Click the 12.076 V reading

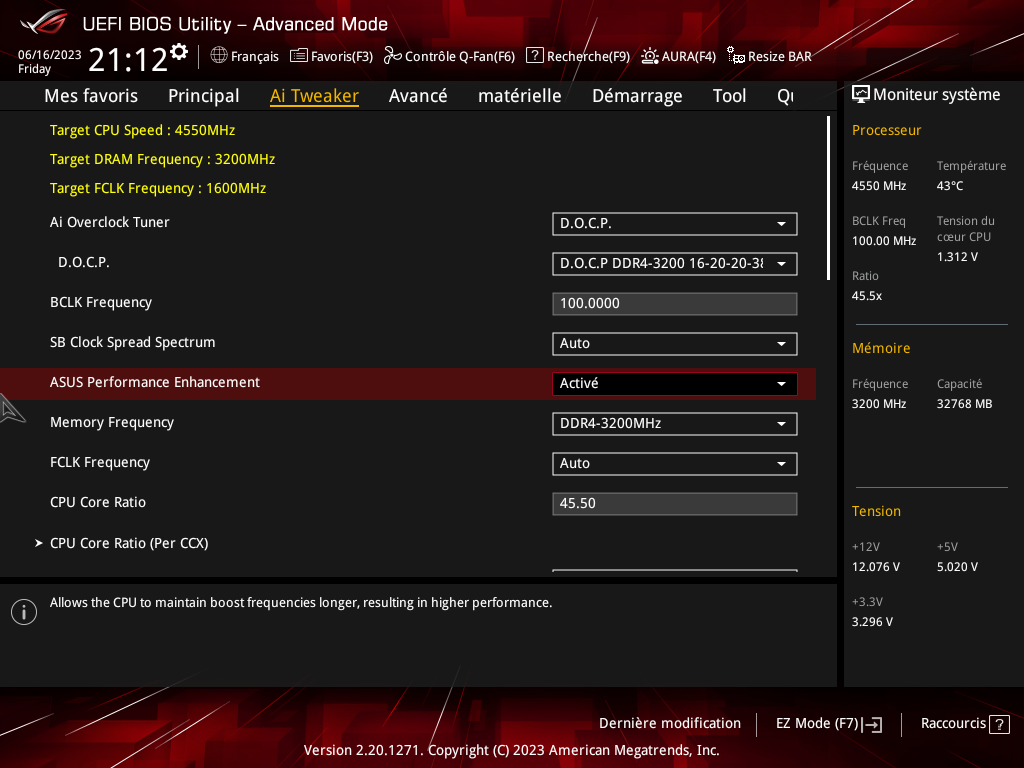pos(876,567)
